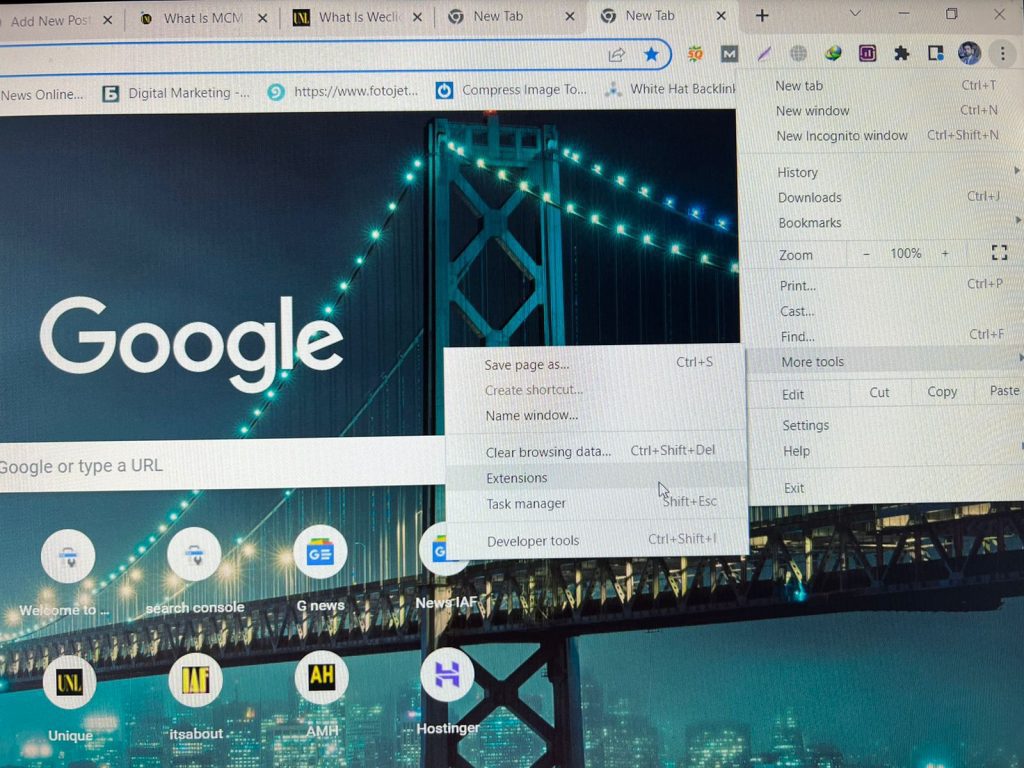The image size is (1024, 768).
Task: Open the G news shortcut tile
Action: click(320, 553)
